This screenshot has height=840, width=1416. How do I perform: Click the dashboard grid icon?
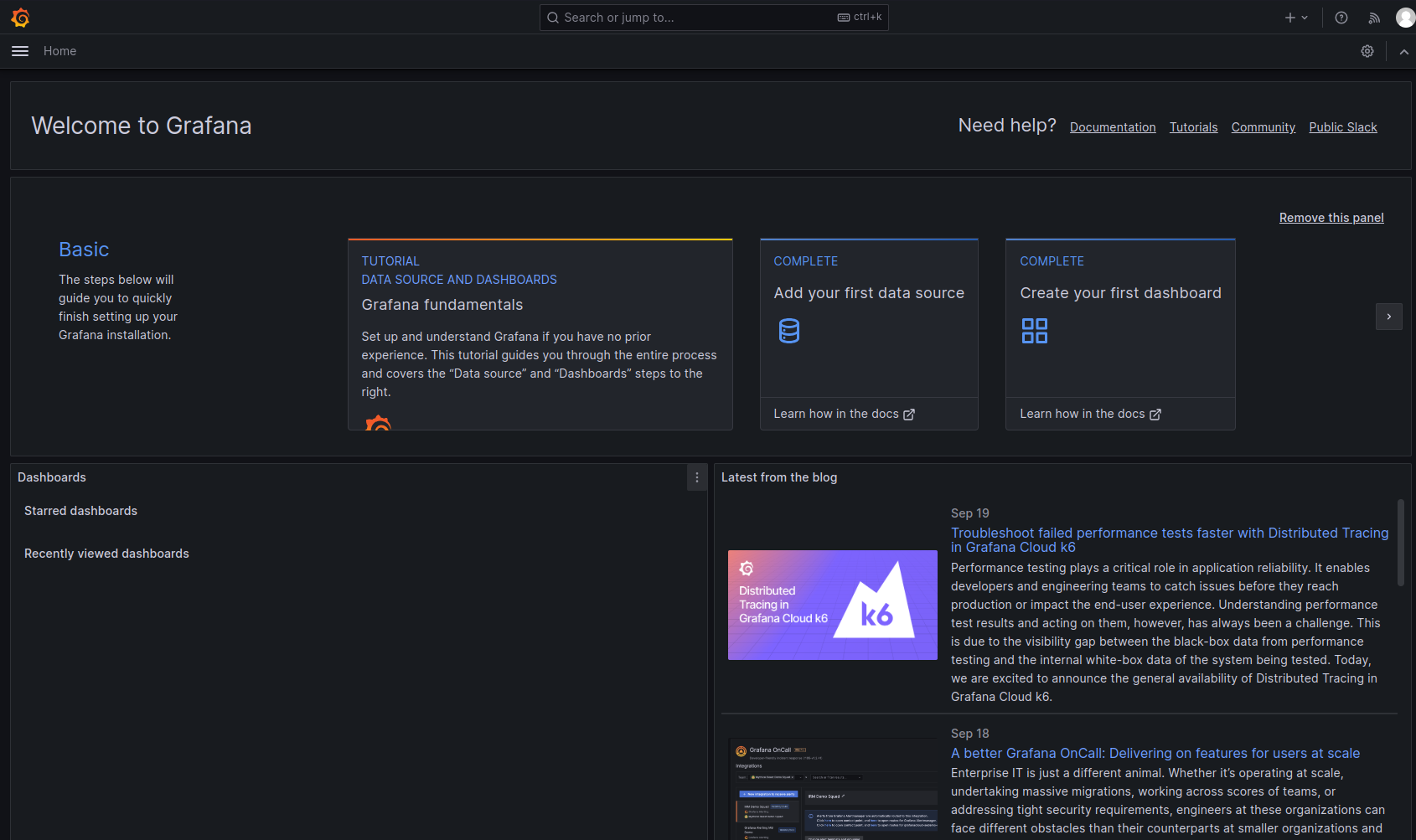point(1035,331)
